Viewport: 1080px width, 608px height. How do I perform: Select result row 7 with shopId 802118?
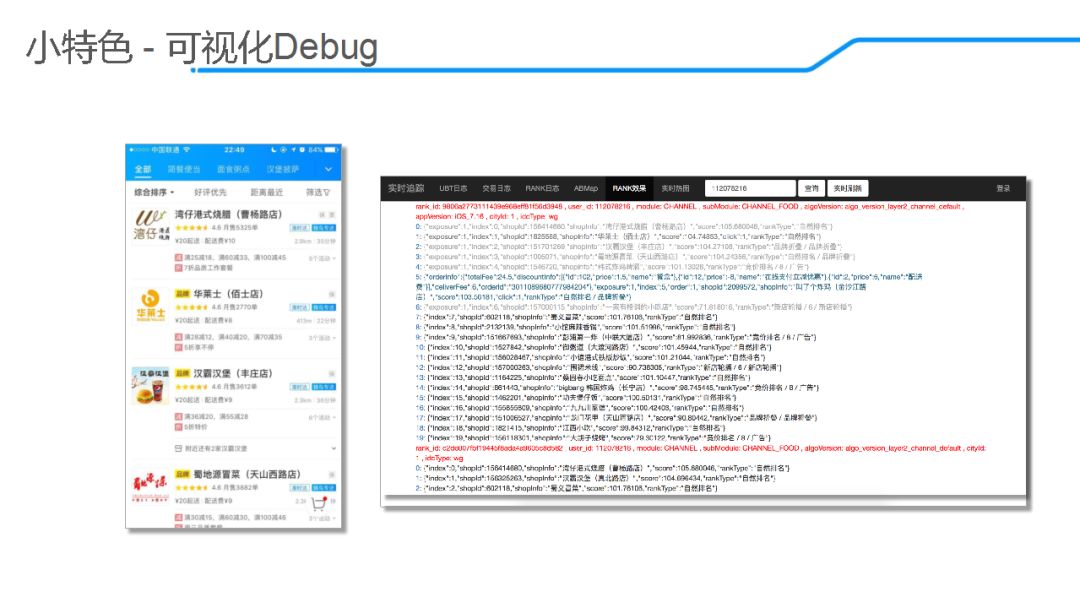click(566, 317)
